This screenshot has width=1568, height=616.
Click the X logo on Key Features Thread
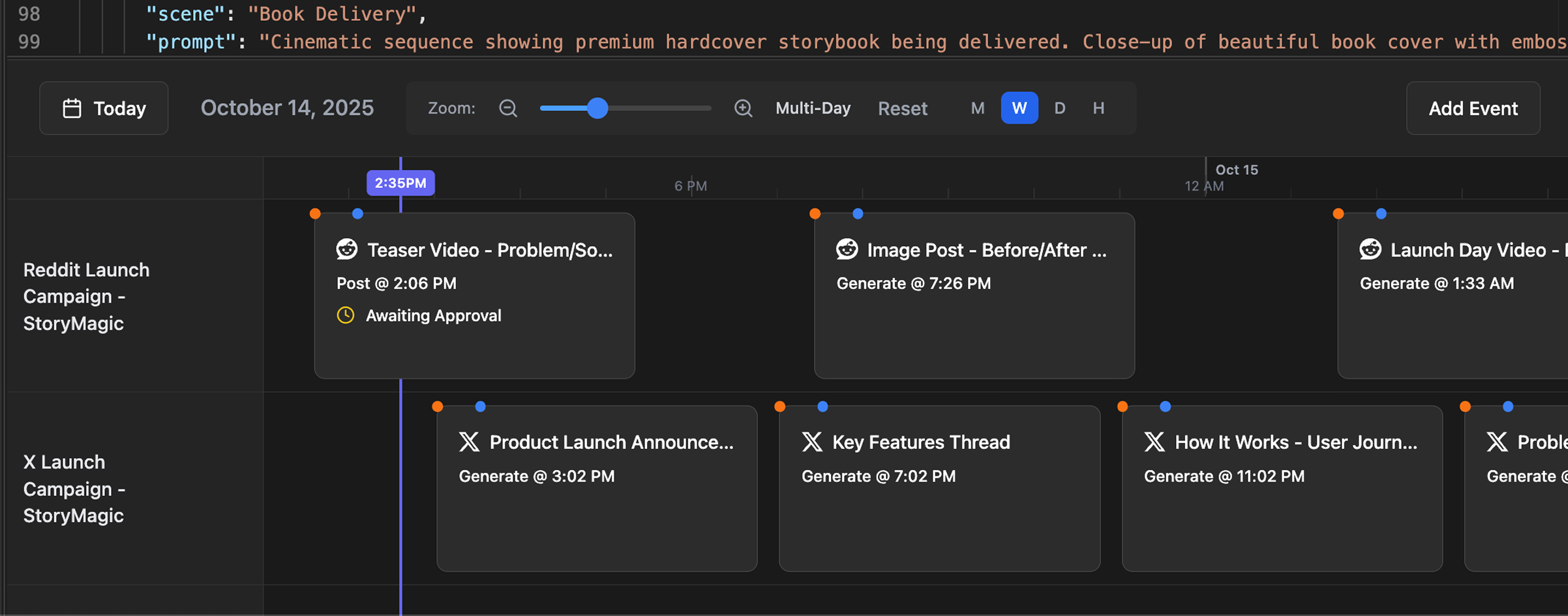click(x=812, y=442)
